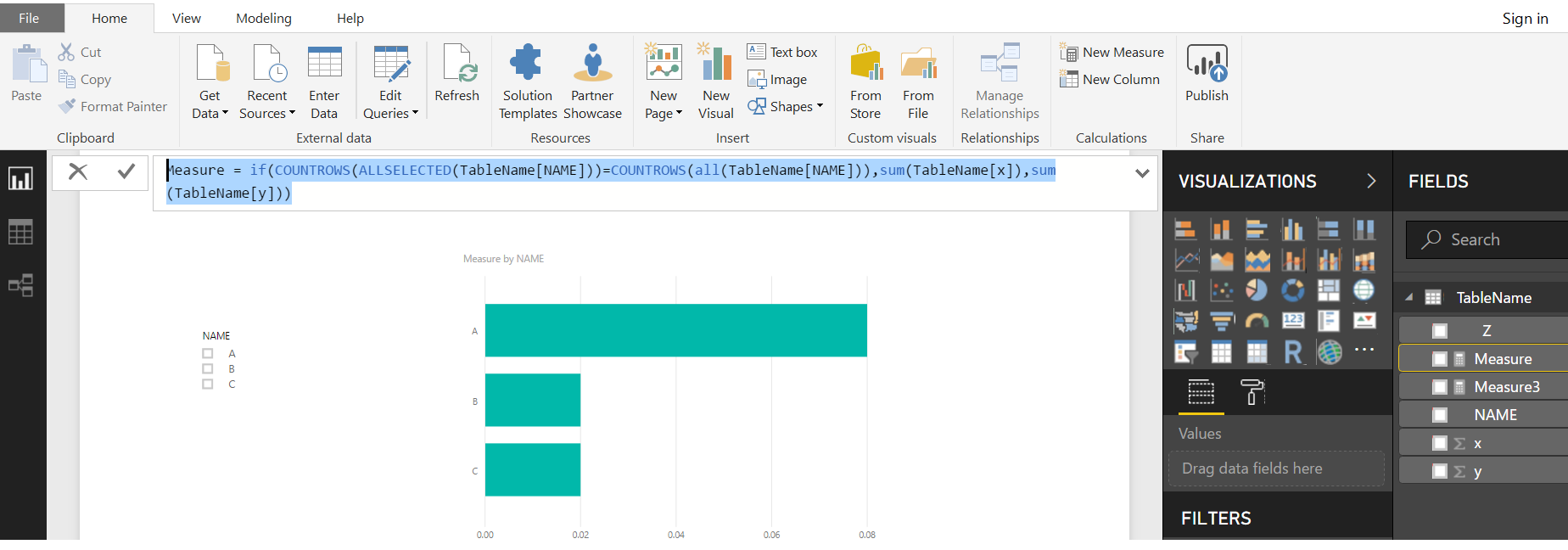Viewport: 1568px width, 550px height.
Task: Click the DAX formula editor text
Action: click(611, 182)
